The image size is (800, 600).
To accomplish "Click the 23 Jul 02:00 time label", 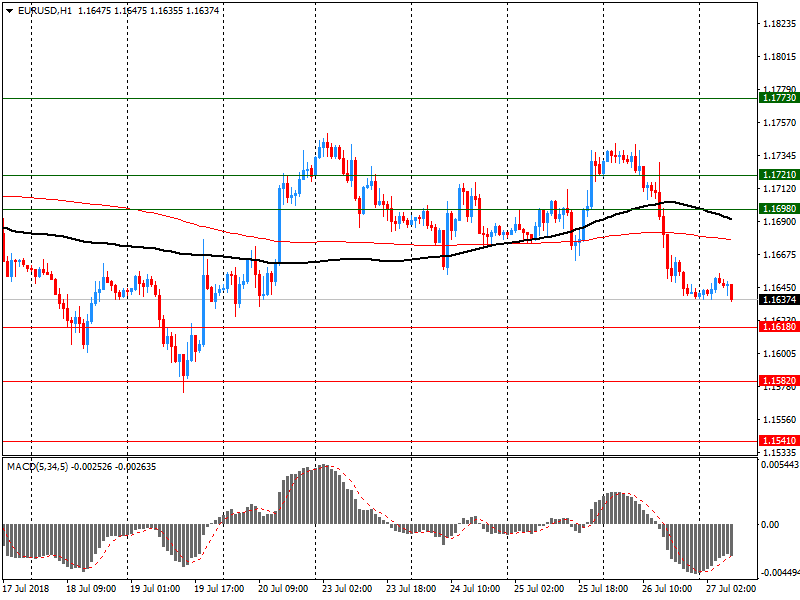I will (x=349, y=589).
